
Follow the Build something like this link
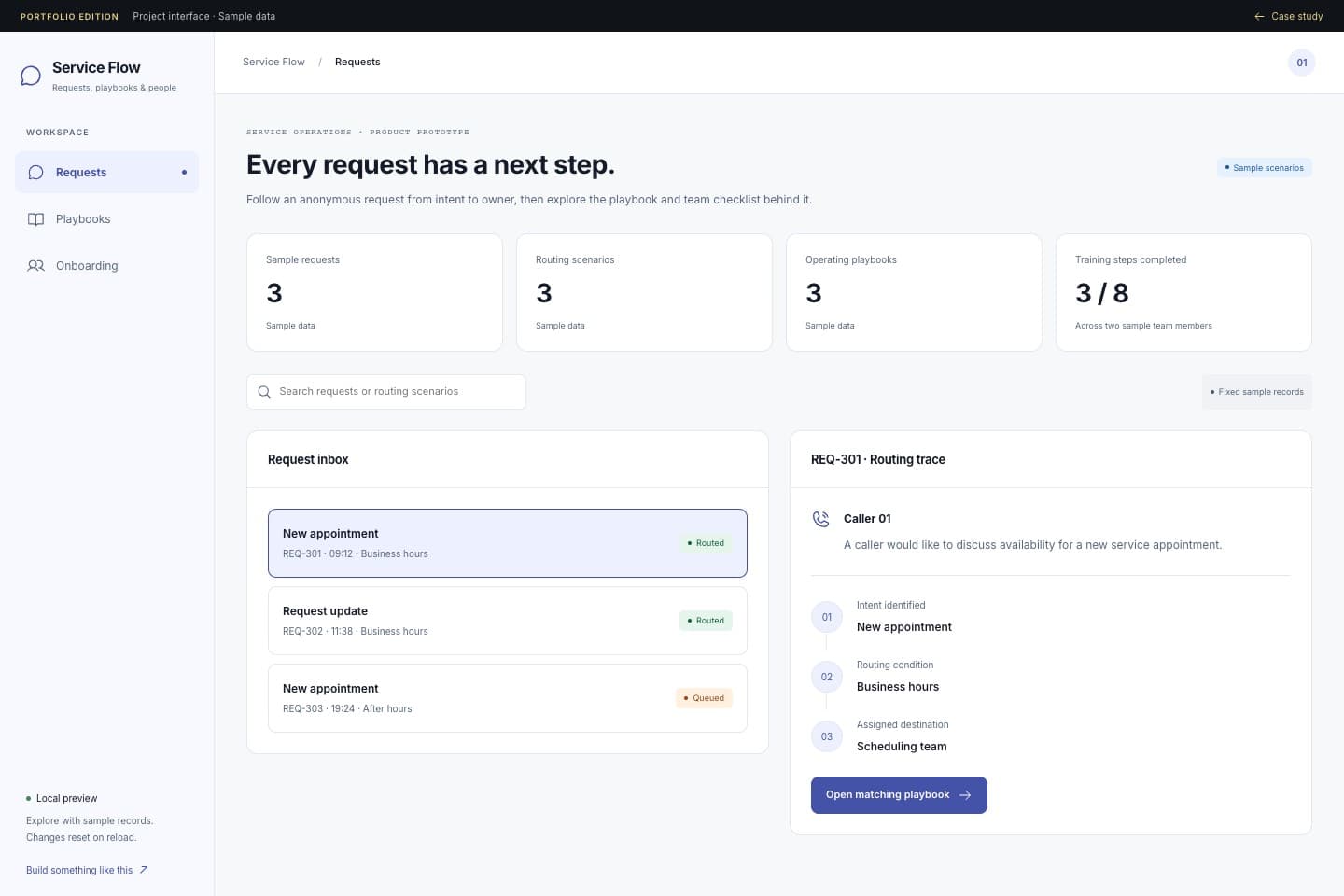pos(87,870)
